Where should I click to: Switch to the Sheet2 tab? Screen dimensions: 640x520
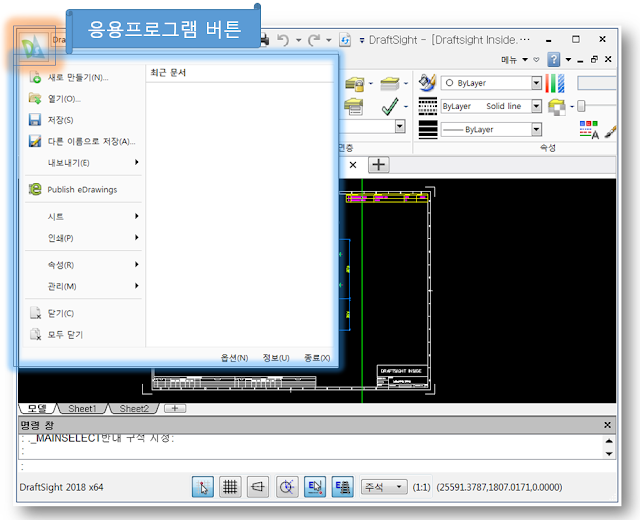coord(134,409)
